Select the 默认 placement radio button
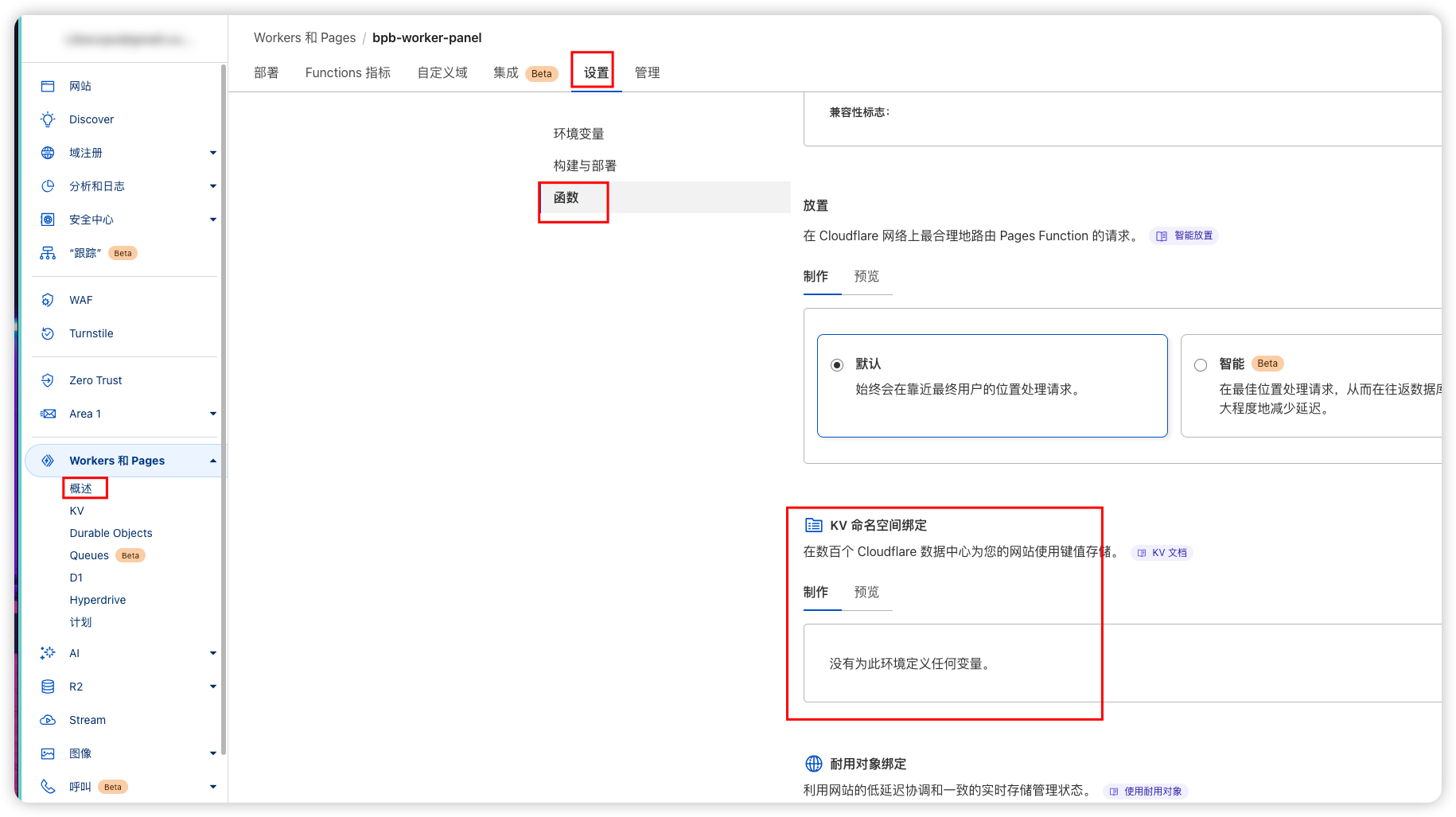This screenshot has height=817, width=1456. (x=837, y=365)
